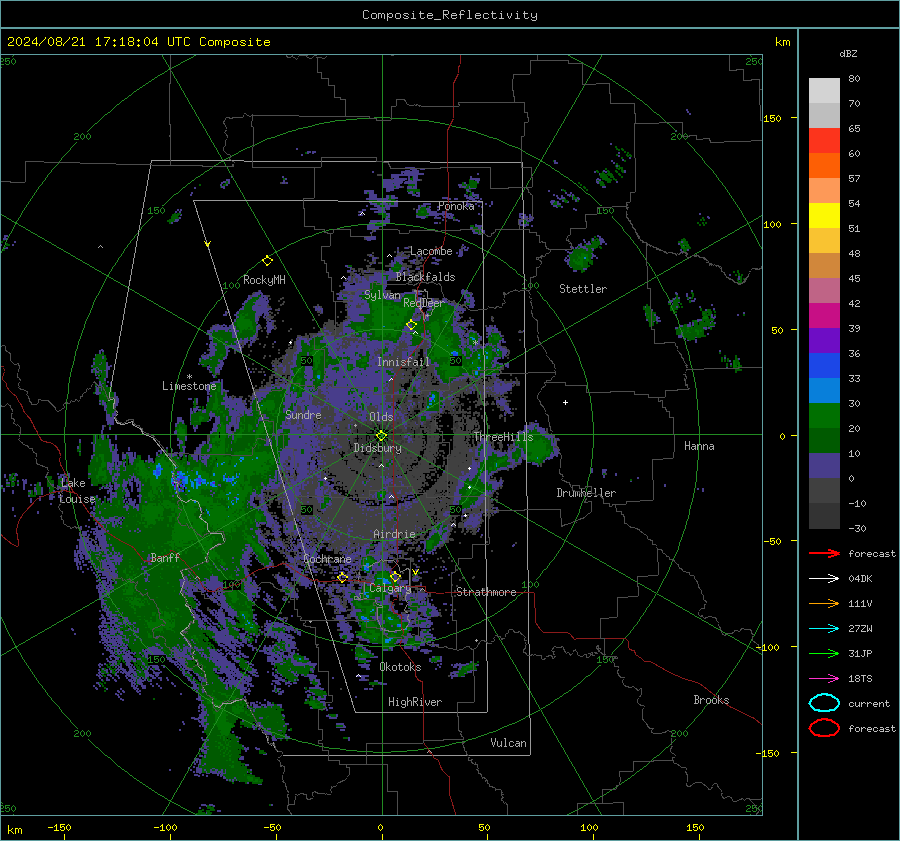Click the Sylvan label
900x841 pixels.
tap(382, 295)
